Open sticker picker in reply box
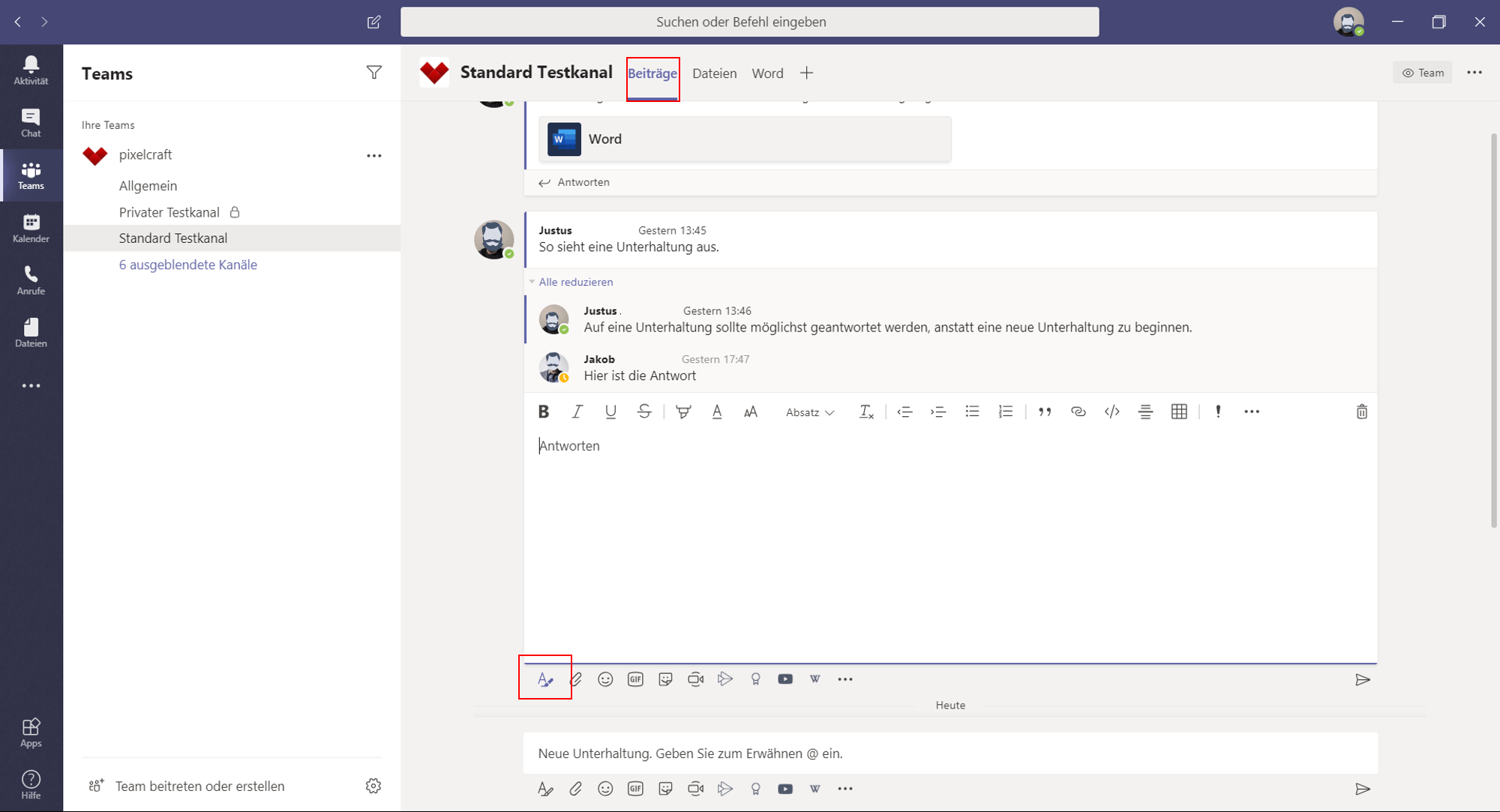The image size is (1500, 812). [665, 679]
